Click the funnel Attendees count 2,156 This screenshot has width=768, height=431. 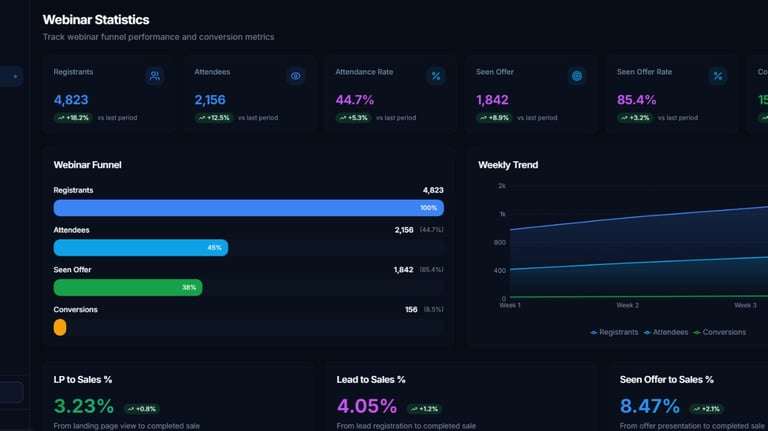[404, 230]
